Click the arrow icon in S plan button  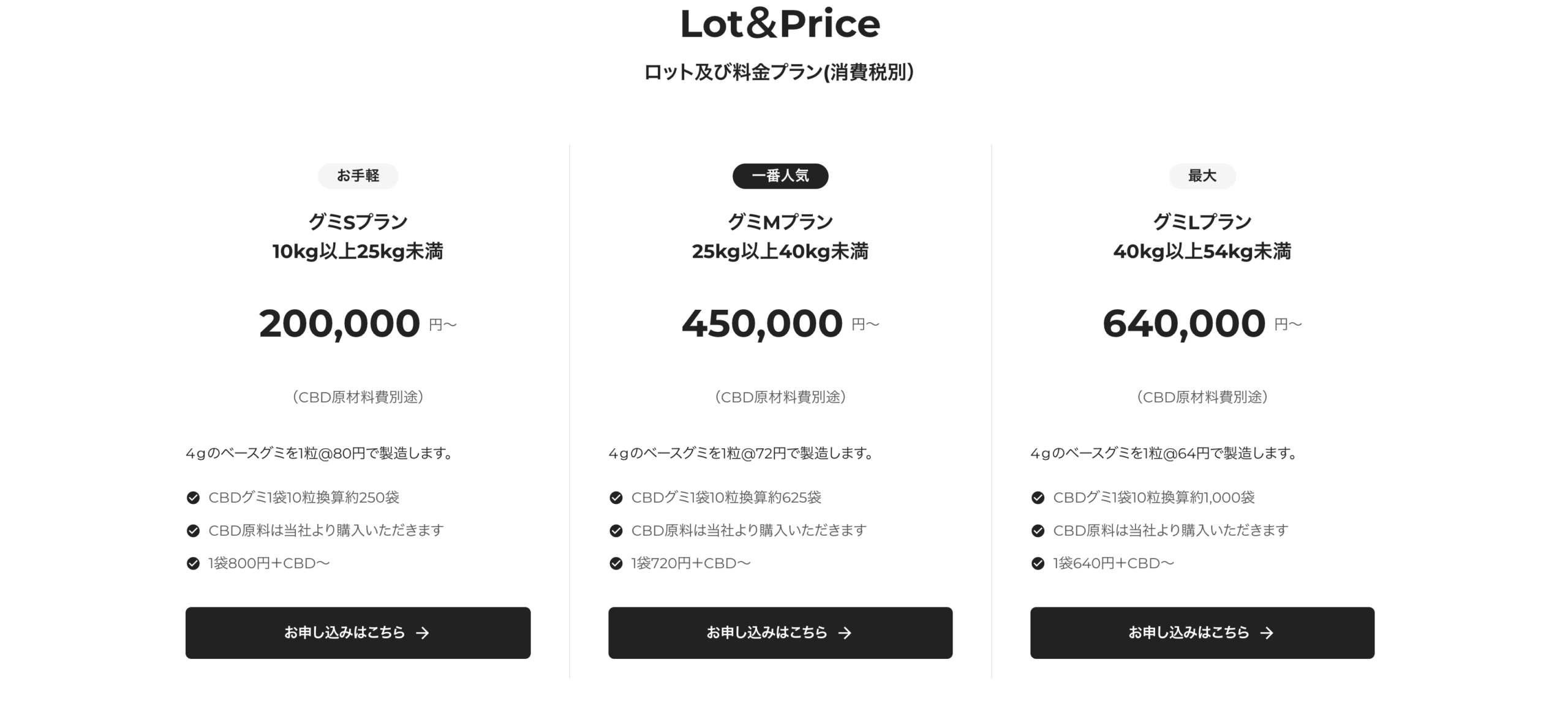click(x=423, y=633)
